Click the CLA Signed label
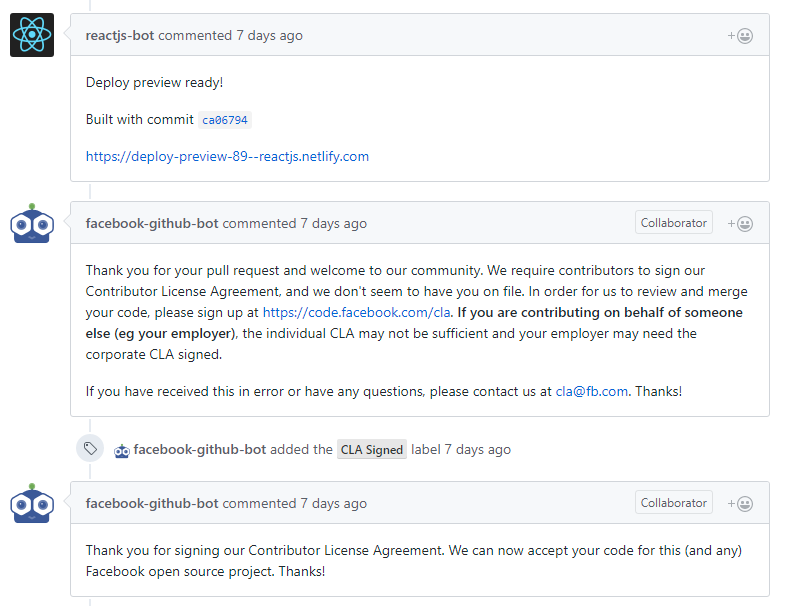The image size is (787, 606). click(372, 450)
